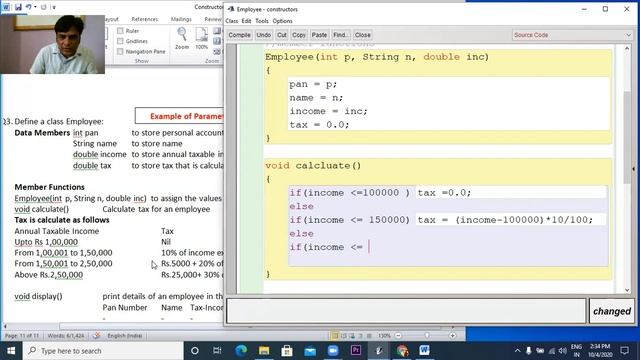Click the Find... button
This screenshot has width=640, height=360.
click(340, 35)
